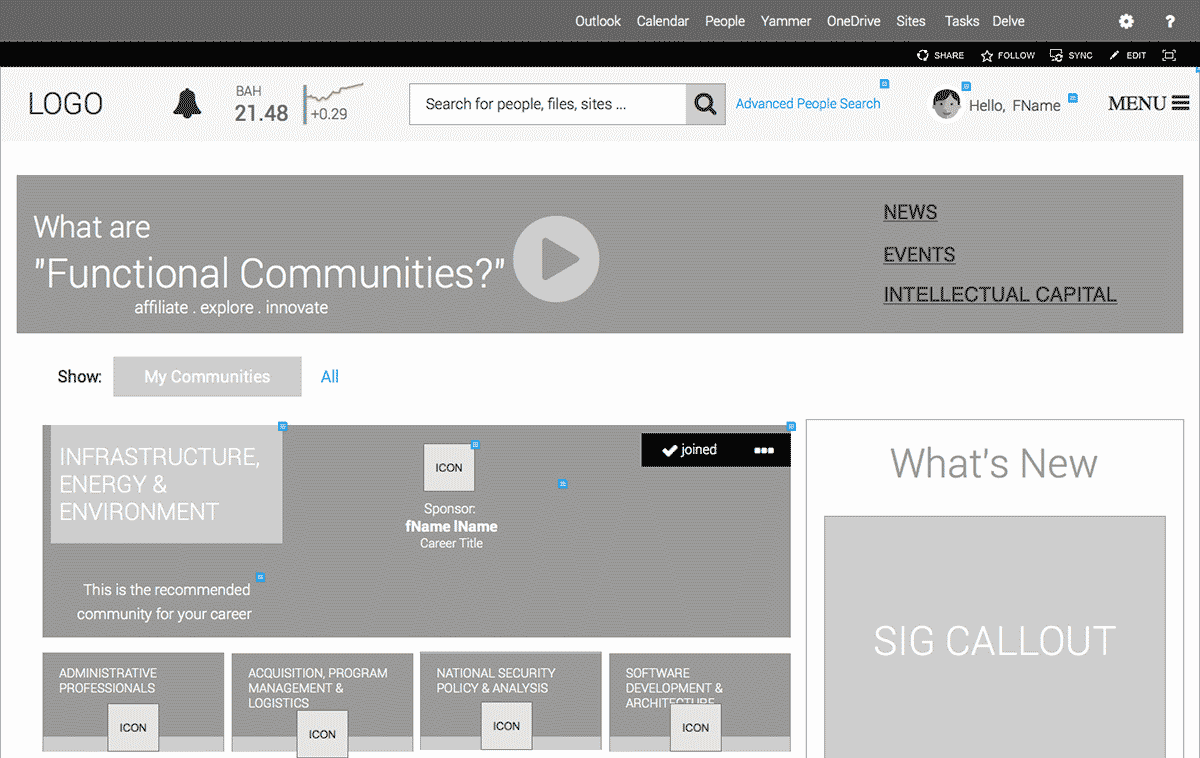The height and width of the screenshot is (758, 1200).
Task: Click the notification bell icon
Action: click(x=187, y=103)
